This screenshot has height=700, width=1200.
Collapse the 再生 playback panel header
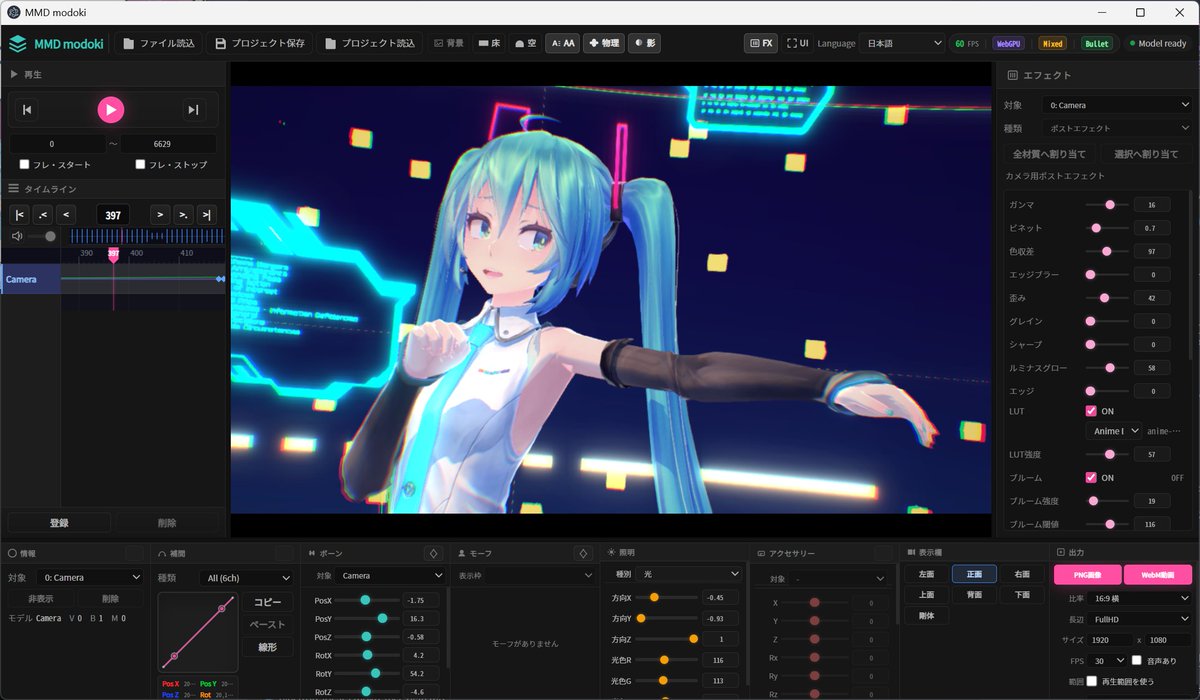[x=113, y=74]
